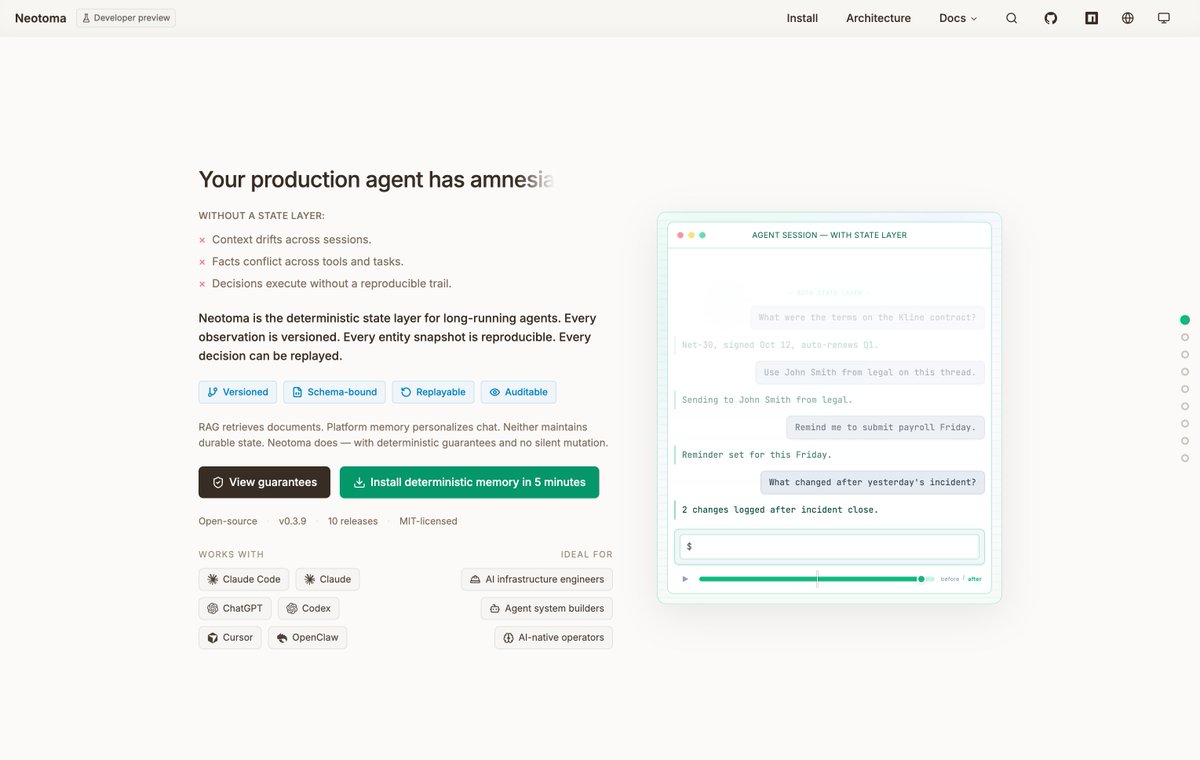Click the AI-native operators chip
This screenshot has width=1200, height=760.
click(x=554, y=637)
